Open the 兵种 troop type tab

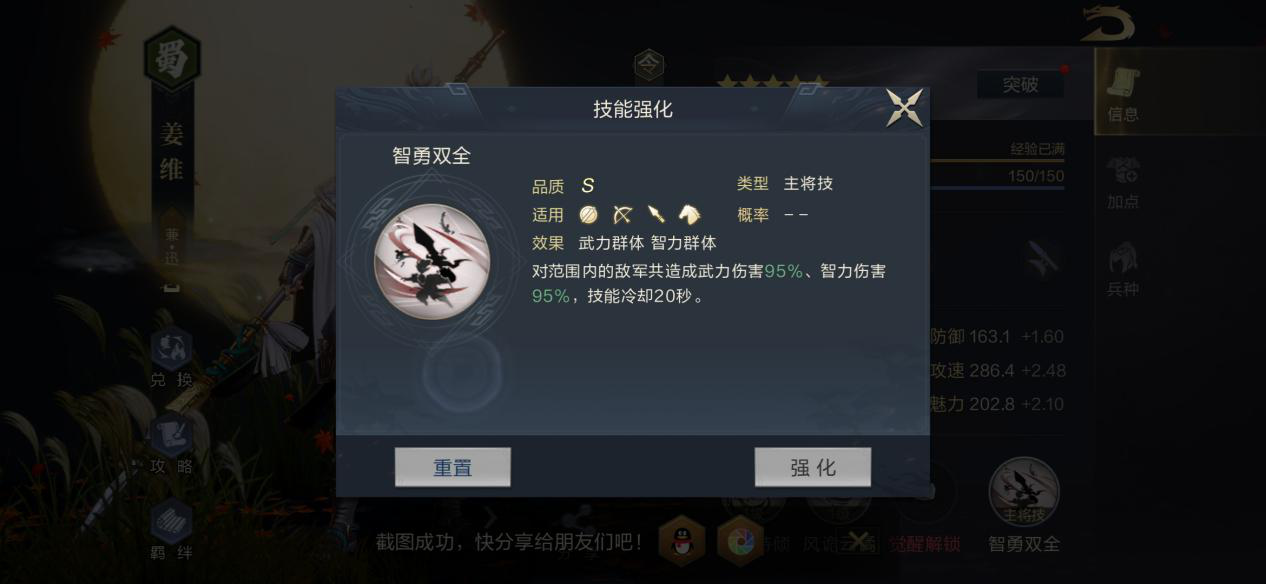click(1123, 270)
